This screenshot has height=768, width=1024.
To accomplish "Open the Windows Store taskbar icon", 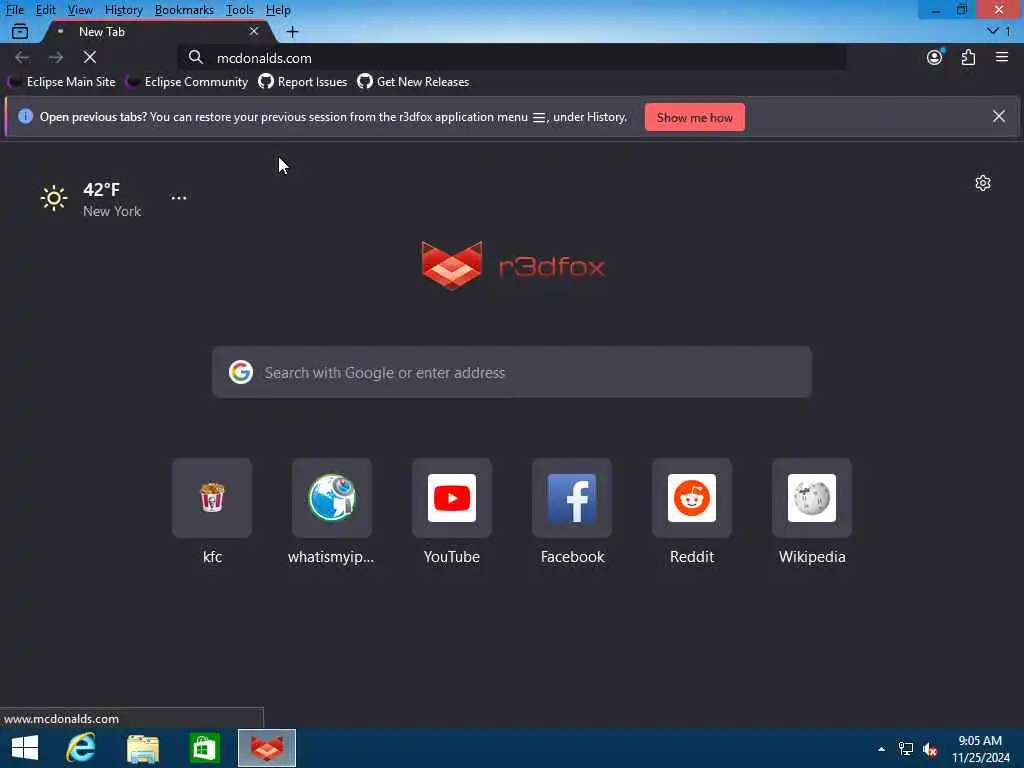I will [x=204, y=748].
